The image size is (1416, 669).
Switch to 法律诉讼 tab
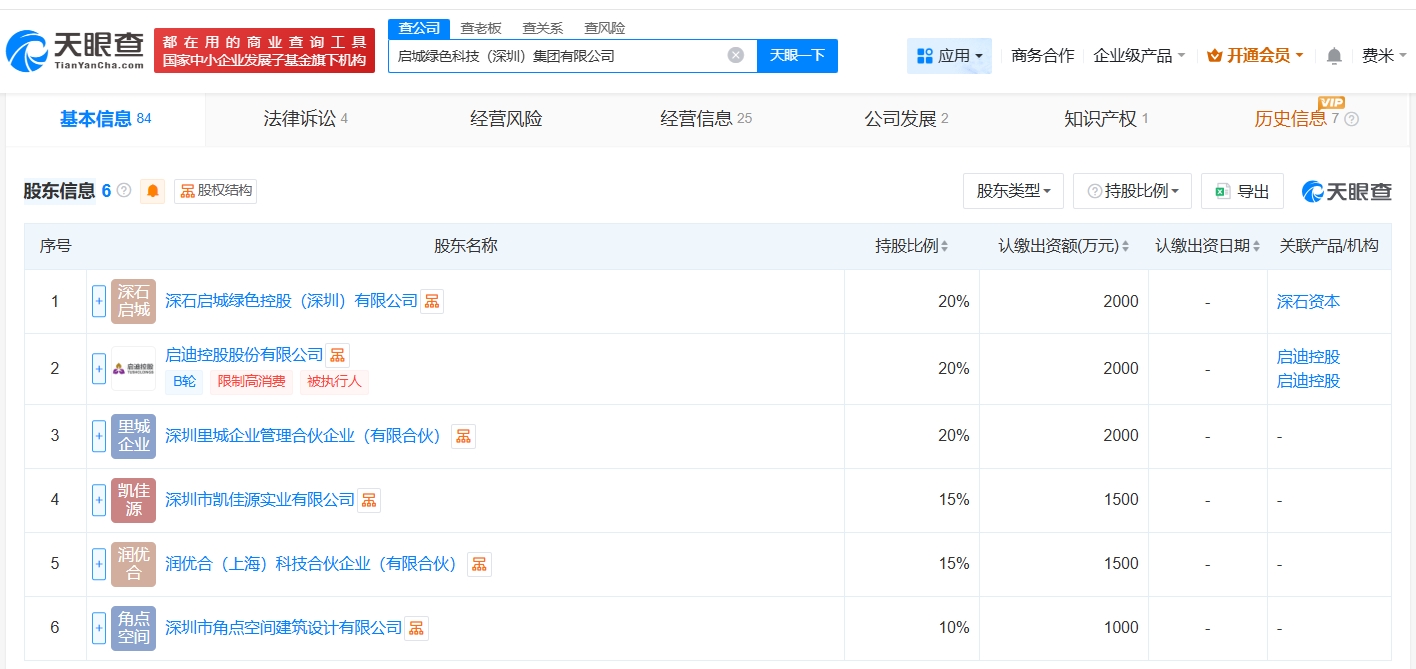pos(305,119)
